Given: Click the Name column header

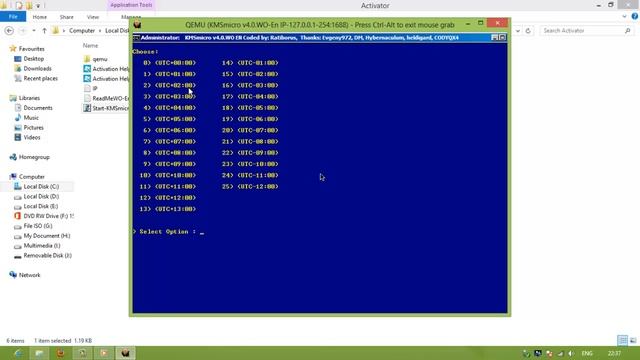Looking at the screenshot, I should 90,46.
